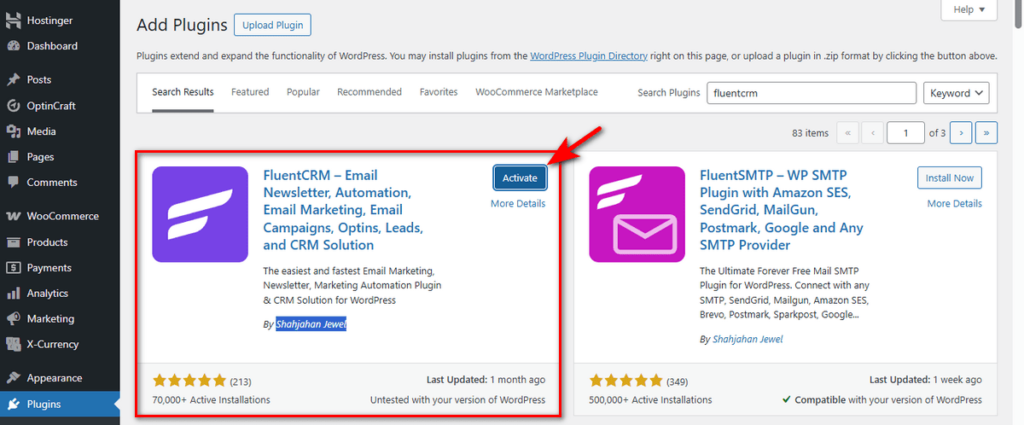Open the Products sidebar menu
The image size is (1024, 425).
(59, 242)
